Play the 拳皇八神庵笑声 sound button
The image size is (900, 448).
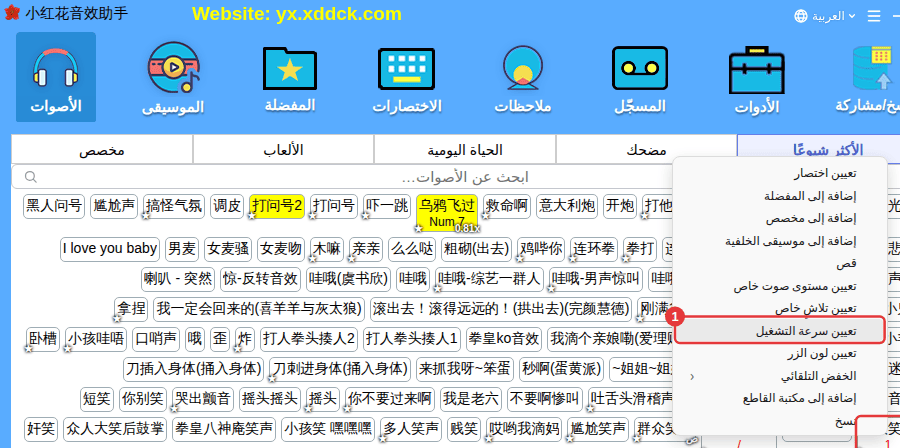[x=222, y=429]
